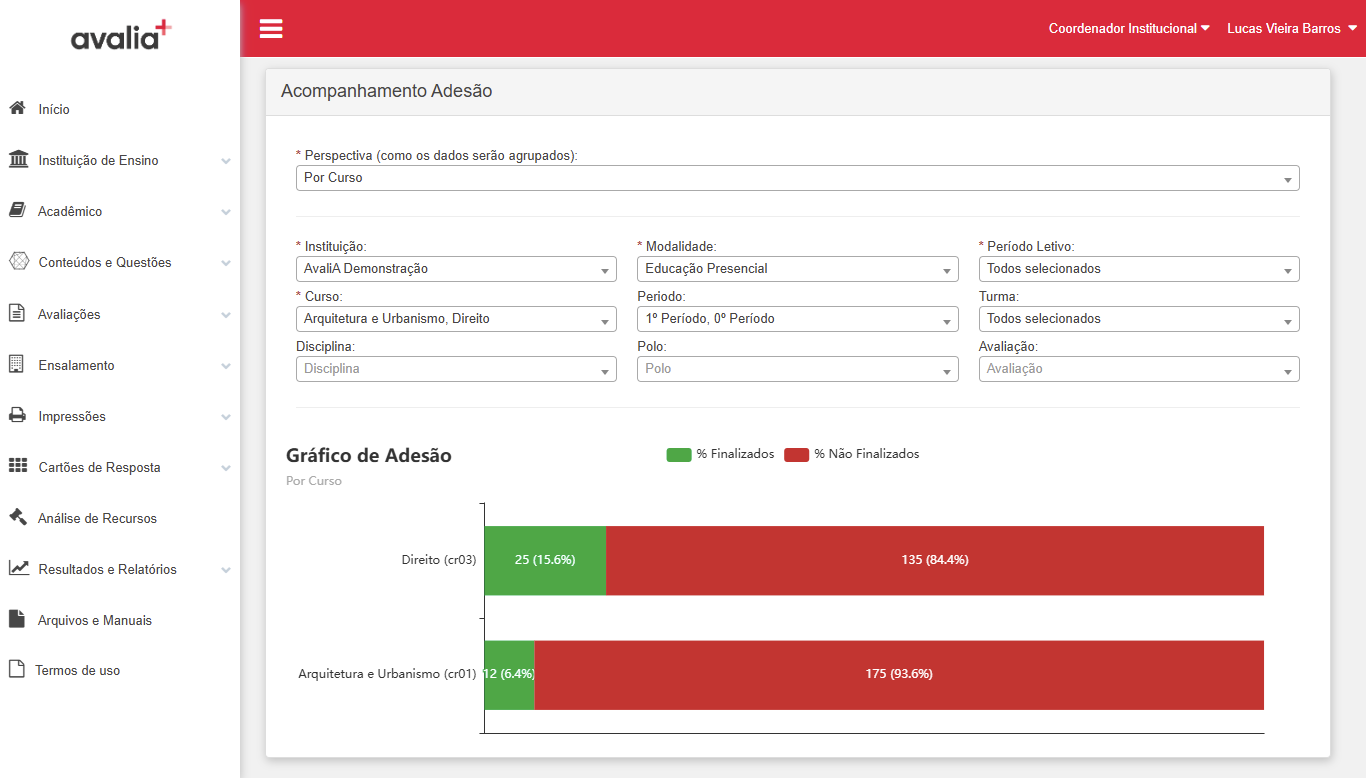Click the Análise de Recursos gavel icon
Screen dimensions: 1366x779
click(x=17, y=517)
